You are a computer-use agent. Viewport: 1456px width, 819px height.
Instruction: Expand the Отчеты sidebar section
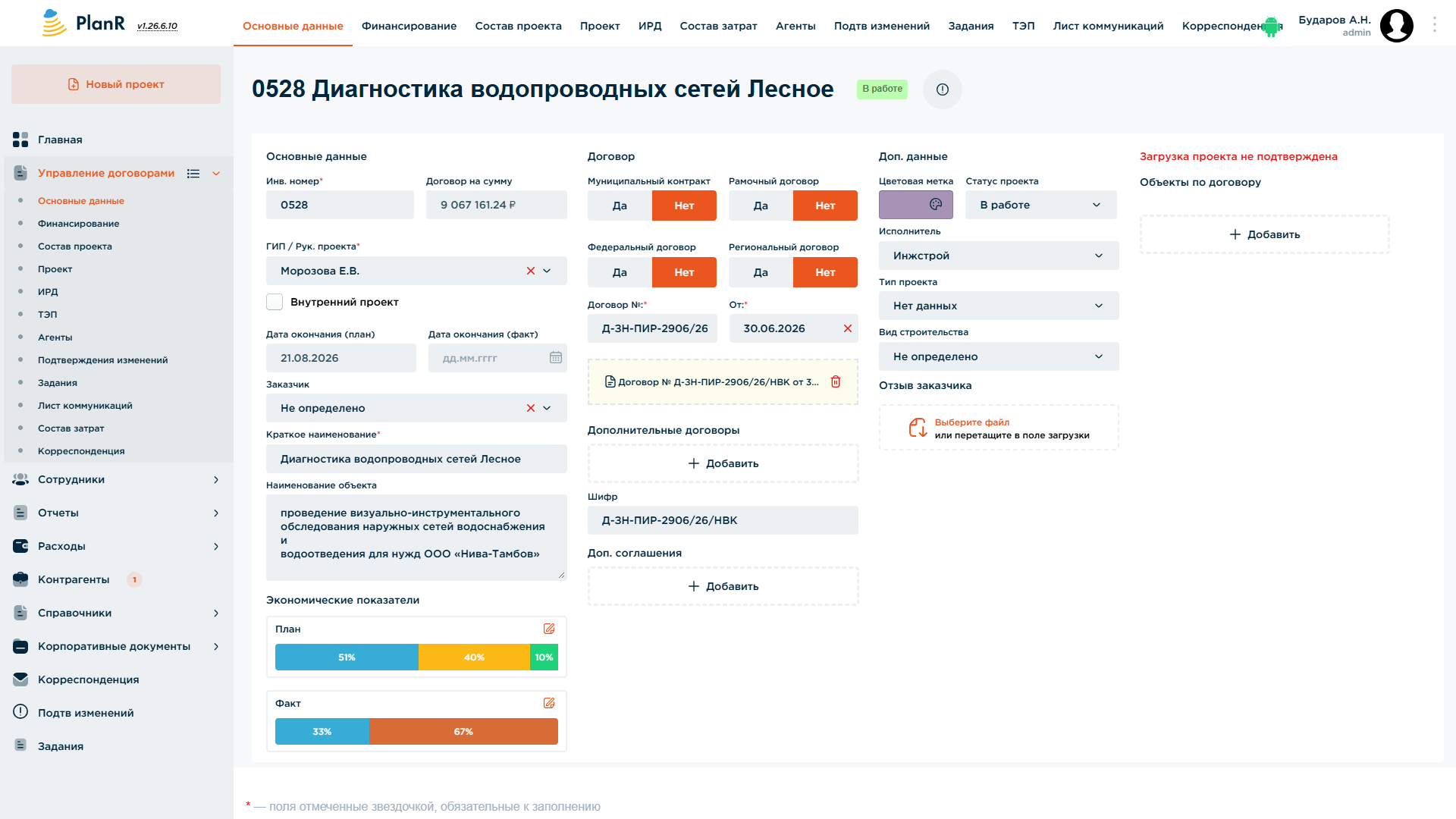tap(216, 513)
